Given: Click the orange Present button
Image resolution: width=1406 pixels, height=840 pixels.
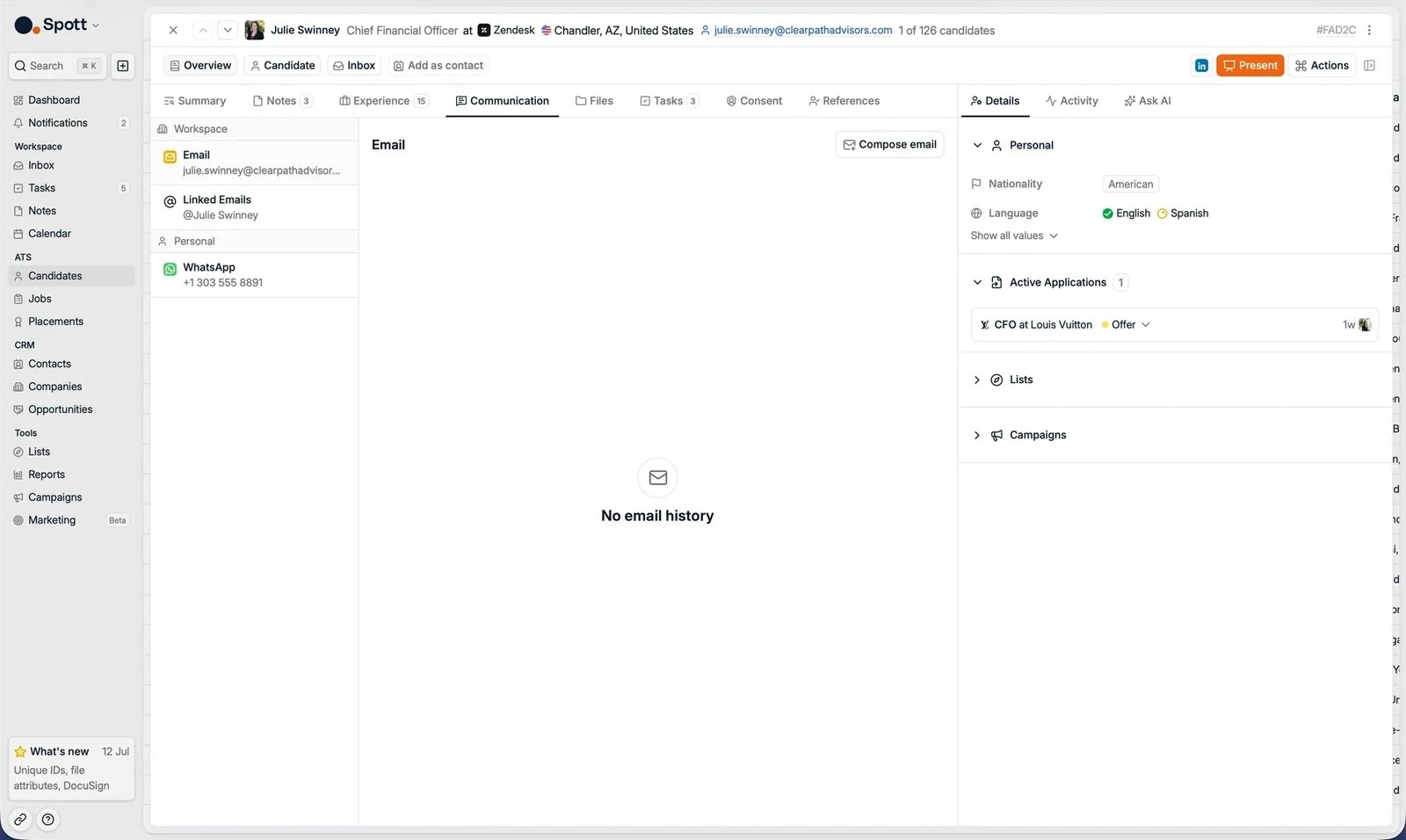Looking at the screenshot, I should (x=1250, y=66).
